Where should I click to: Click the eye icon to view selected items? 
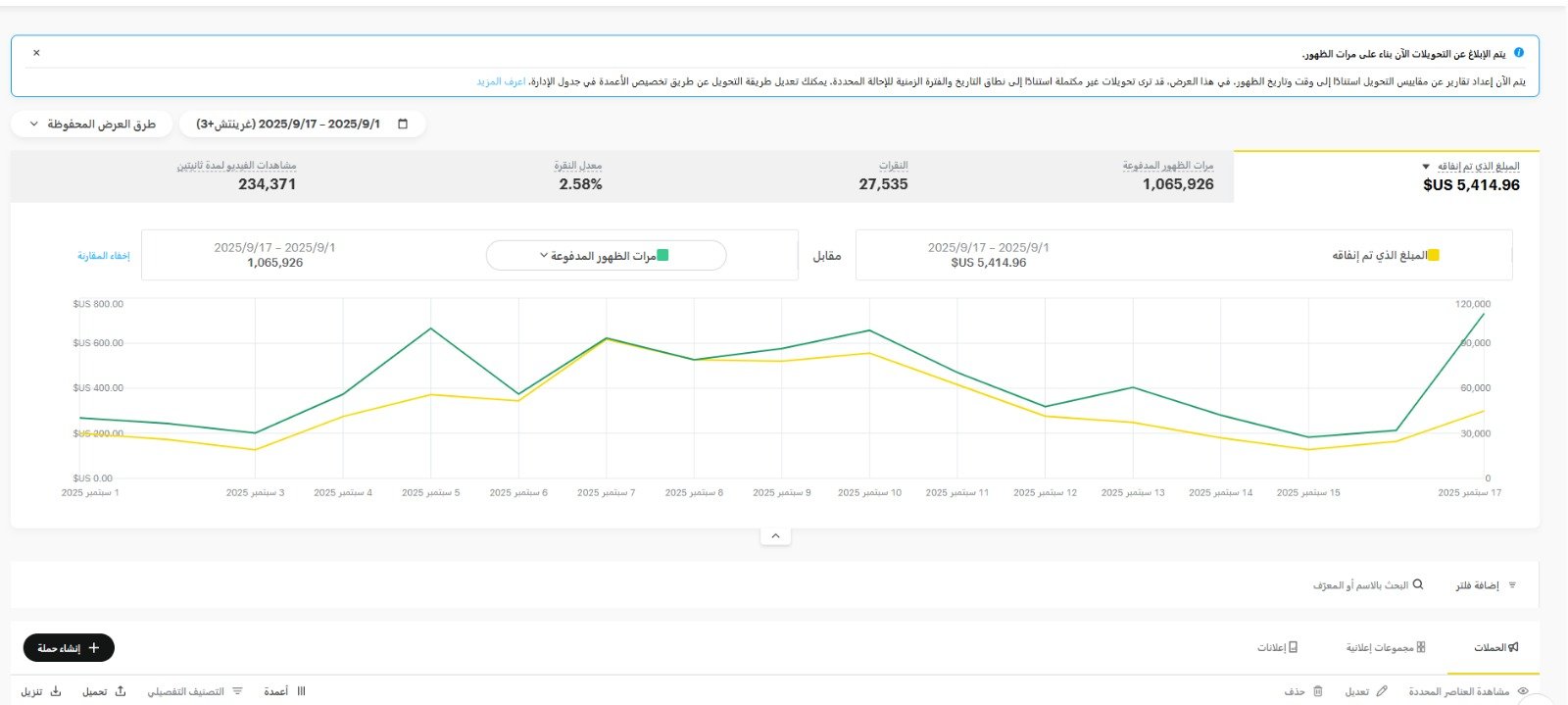pyautogui.click(x=1523, y=691)
